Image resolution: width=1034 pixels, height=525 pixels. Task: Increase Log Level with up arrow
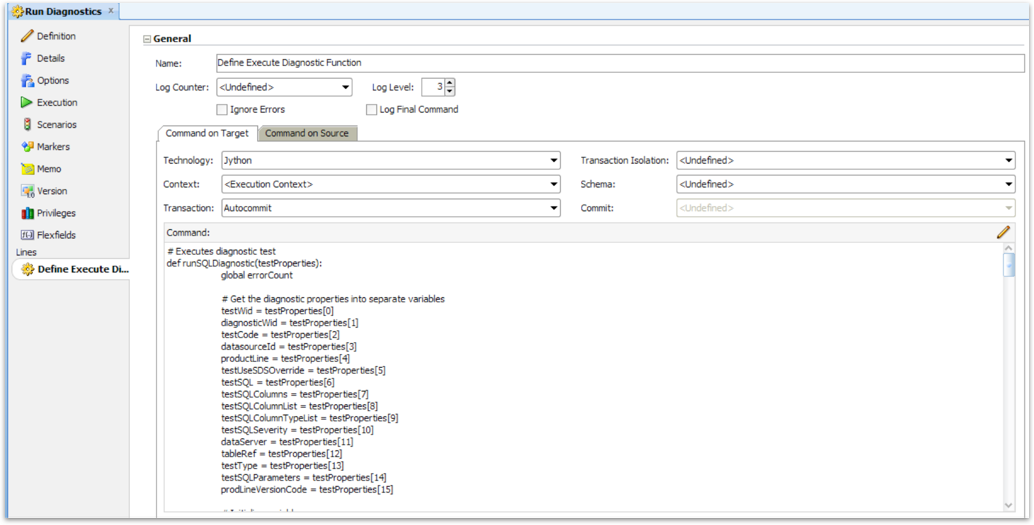coord(450,83)
